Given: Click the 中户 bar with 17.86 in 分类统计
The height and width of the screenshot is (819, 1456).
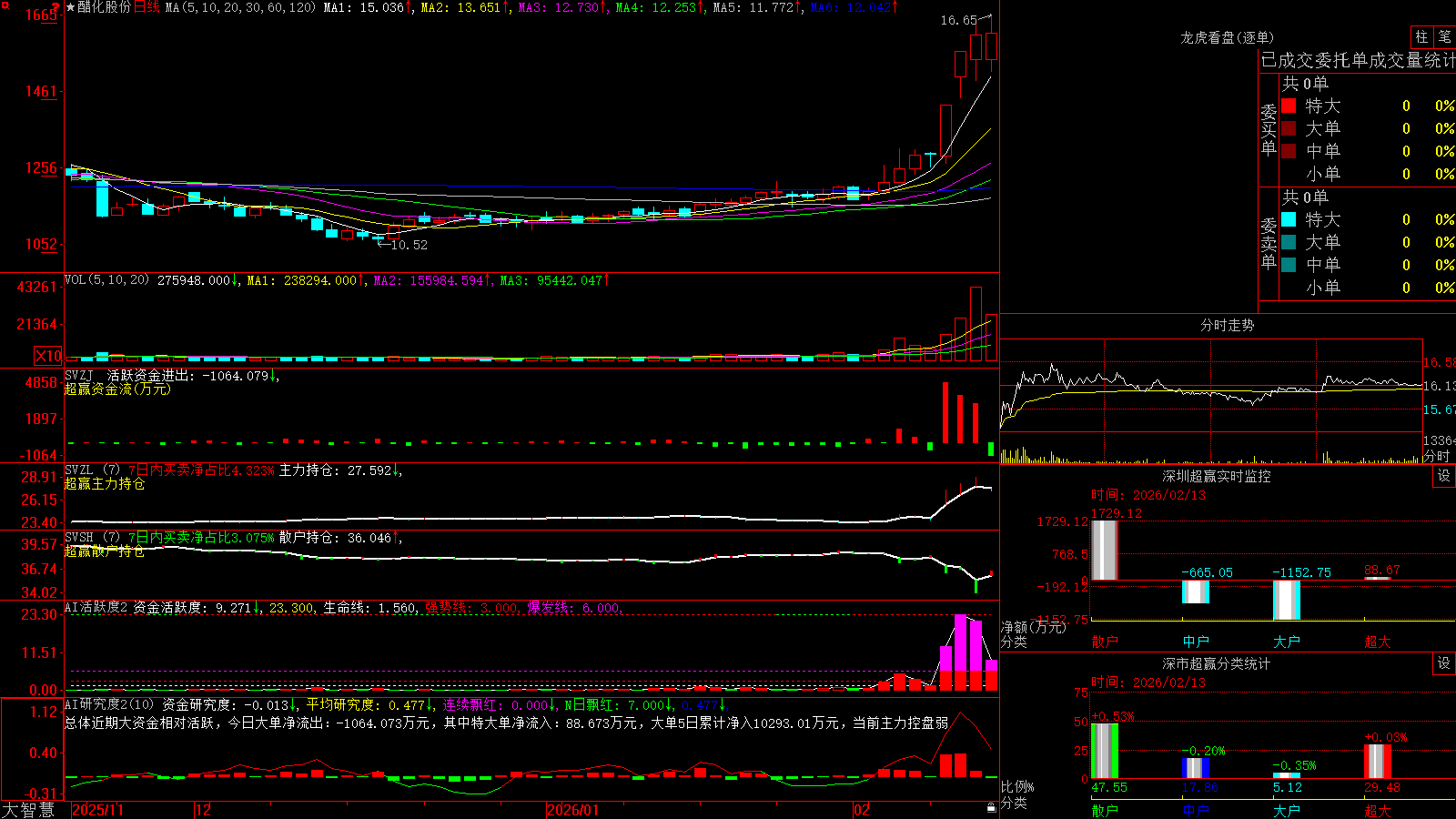Looking at the screenshot, I should [x=1195, y=768].
